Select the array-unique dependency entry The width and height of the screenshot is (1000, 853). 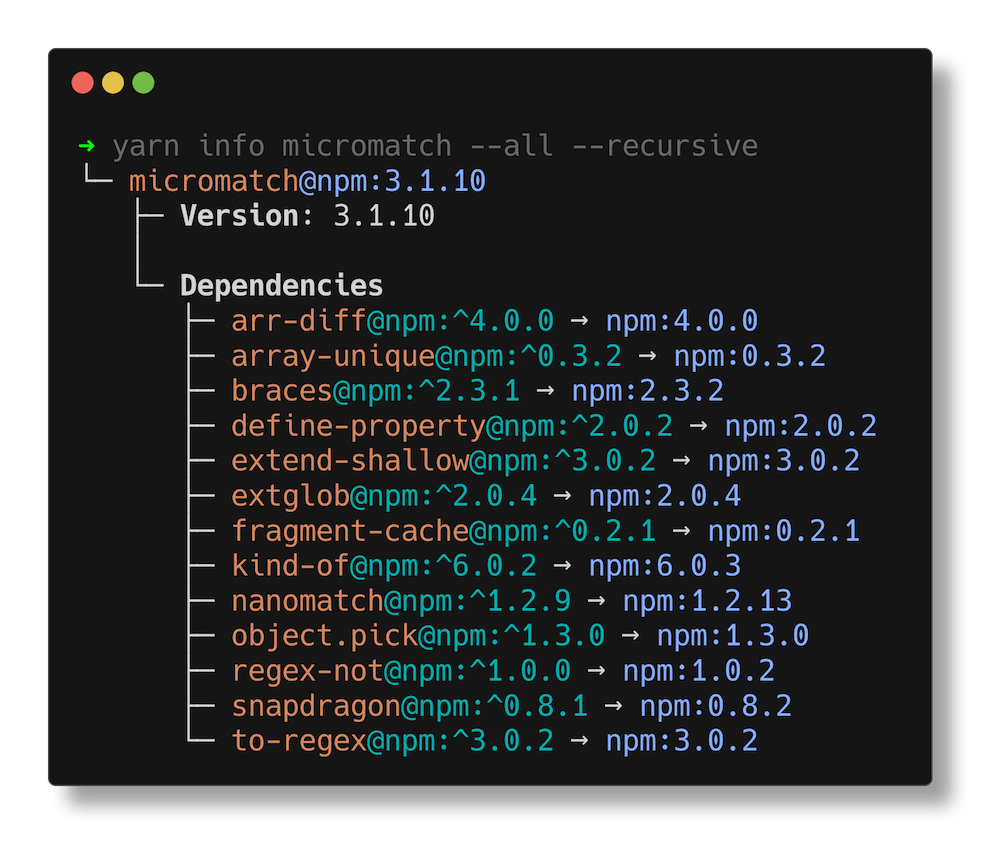pyautogui.click(x=528, y=356)
